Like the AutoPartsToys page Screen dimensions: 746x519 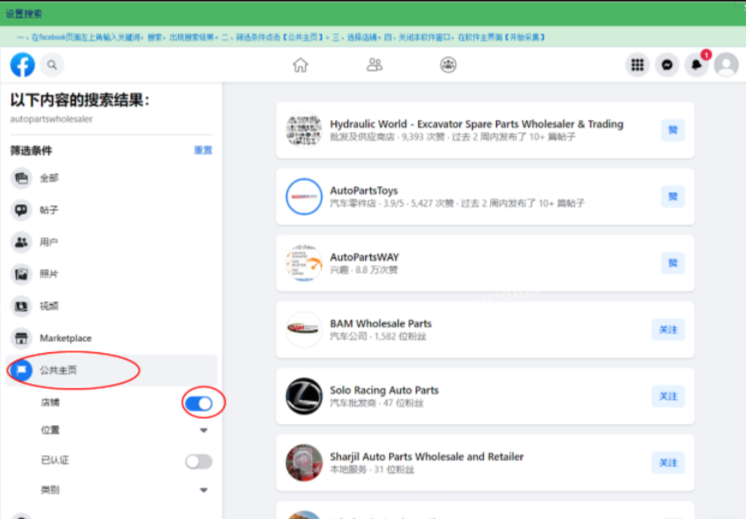[x=673, y=196]
